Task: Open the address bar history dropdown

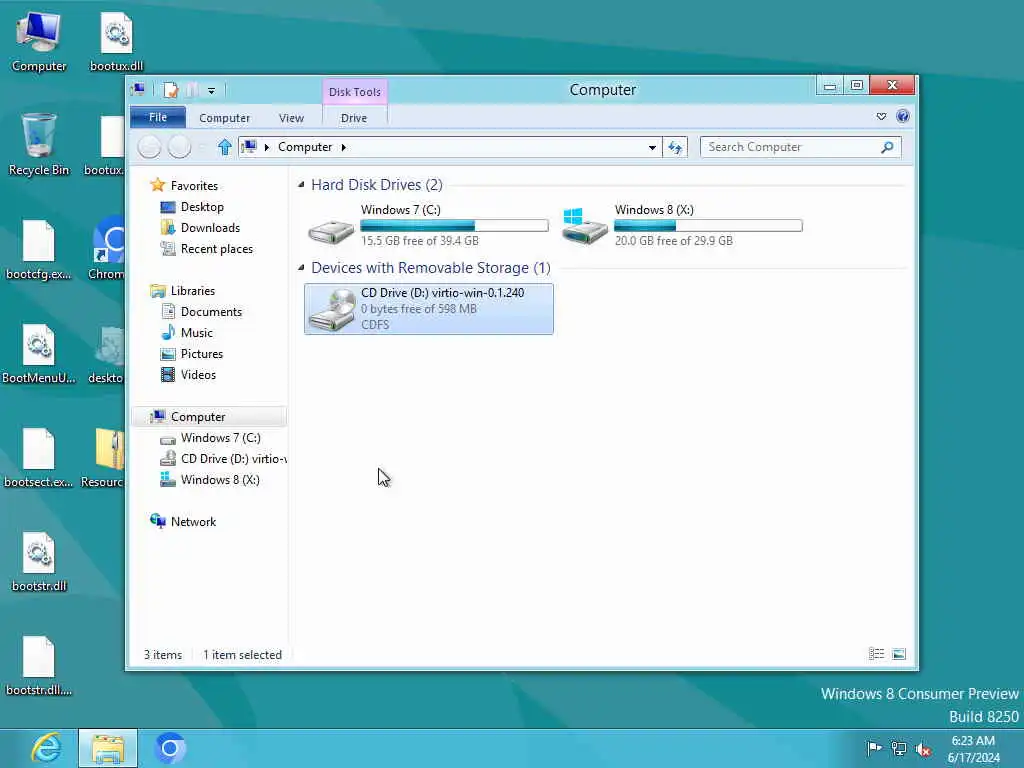Action: point(652,148)
